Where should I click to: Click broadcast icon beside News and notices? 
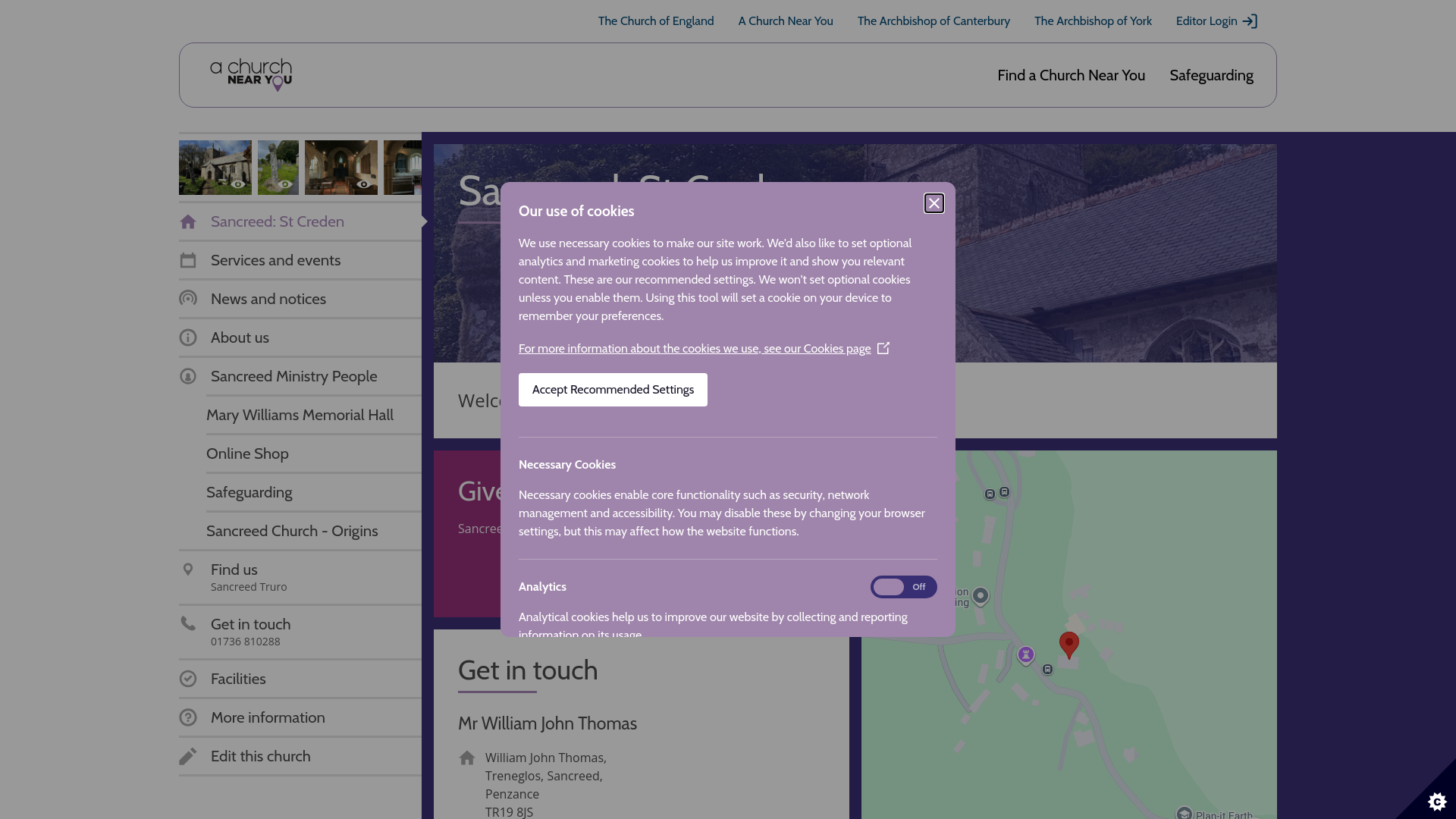click(188, 299)
